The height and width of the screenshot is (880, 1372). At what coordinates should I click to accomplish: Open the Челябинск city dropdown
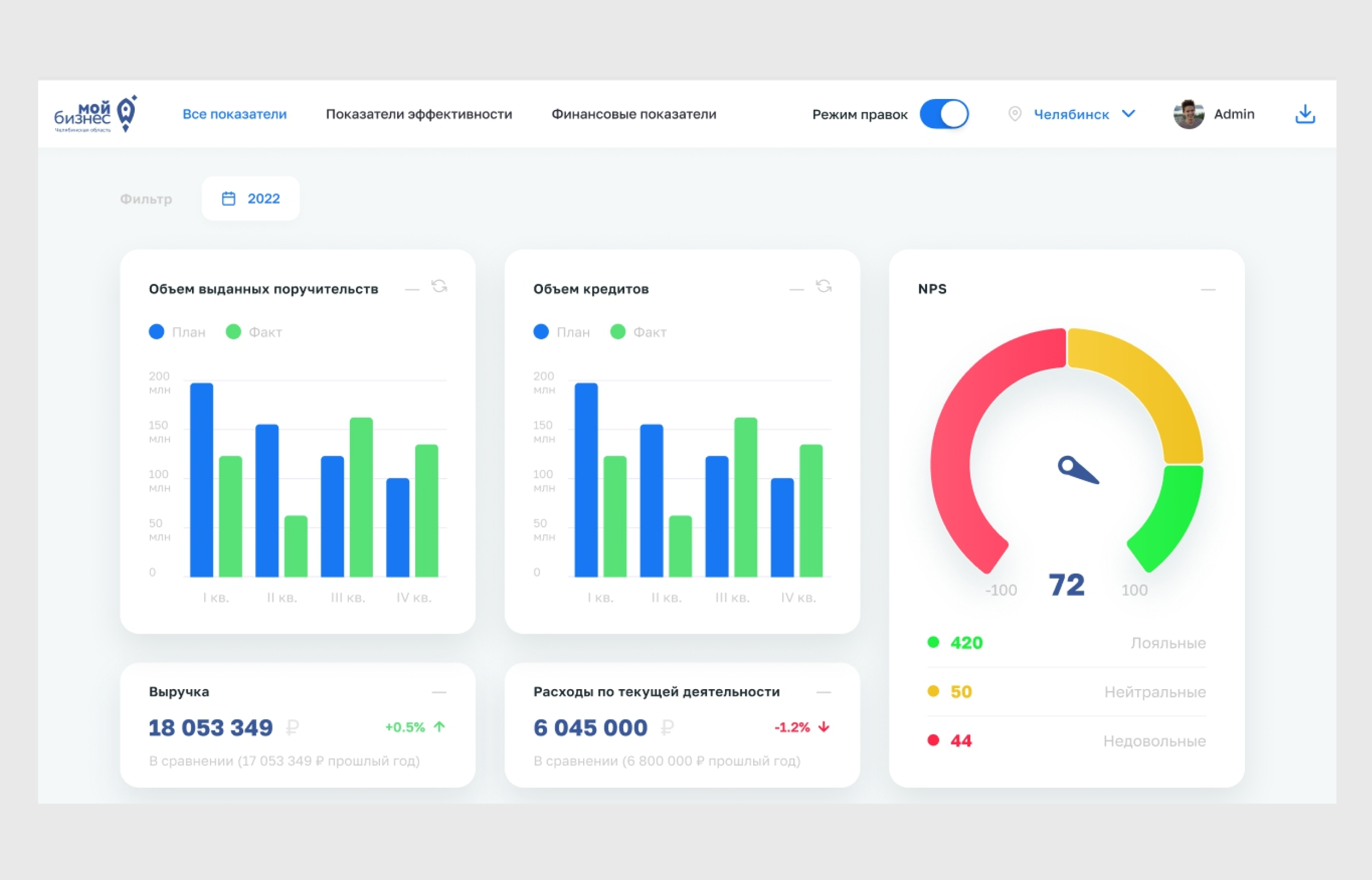(1072, 114)
